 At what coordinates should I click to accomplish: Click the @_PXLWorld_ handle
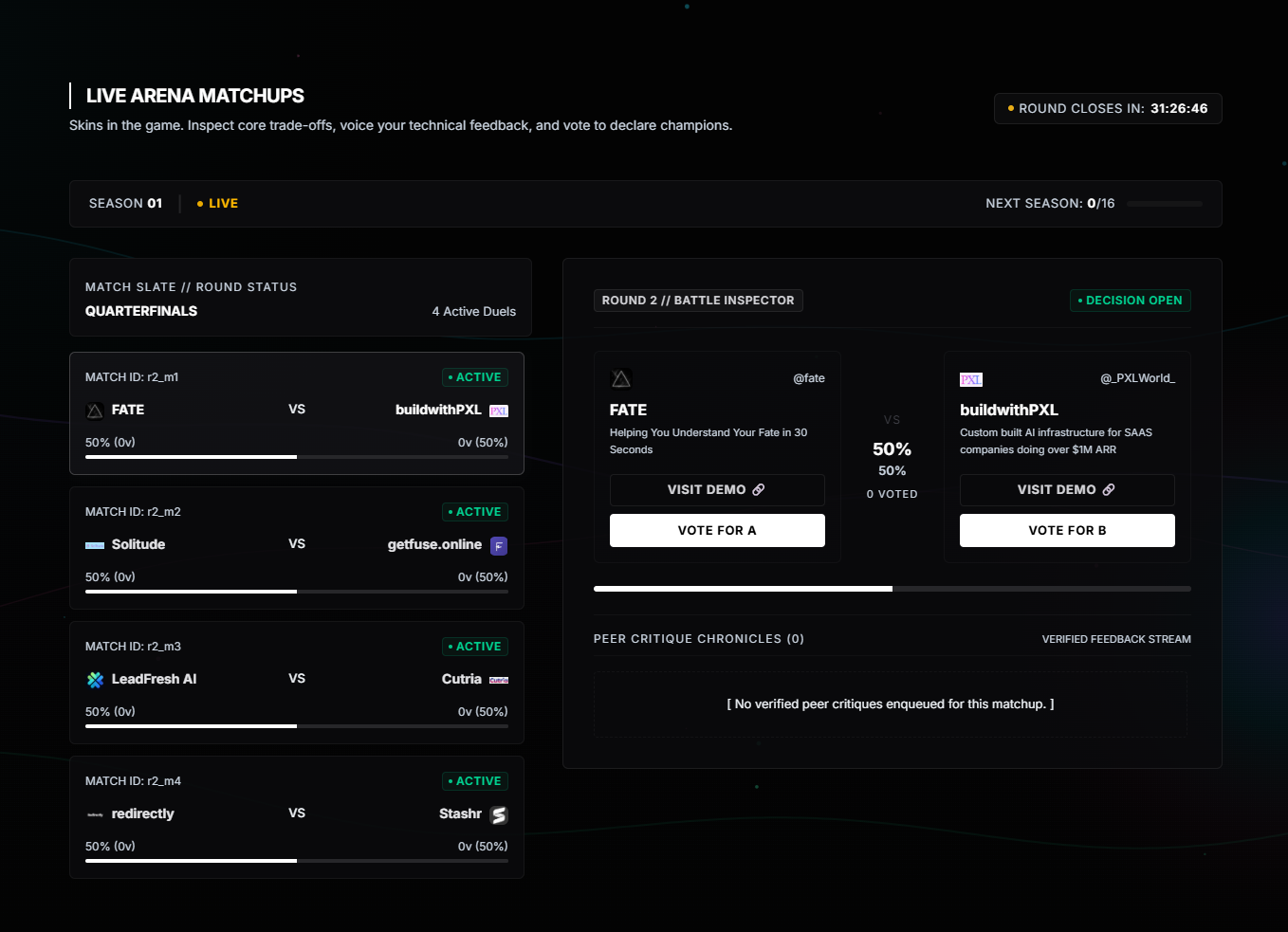1137,378
